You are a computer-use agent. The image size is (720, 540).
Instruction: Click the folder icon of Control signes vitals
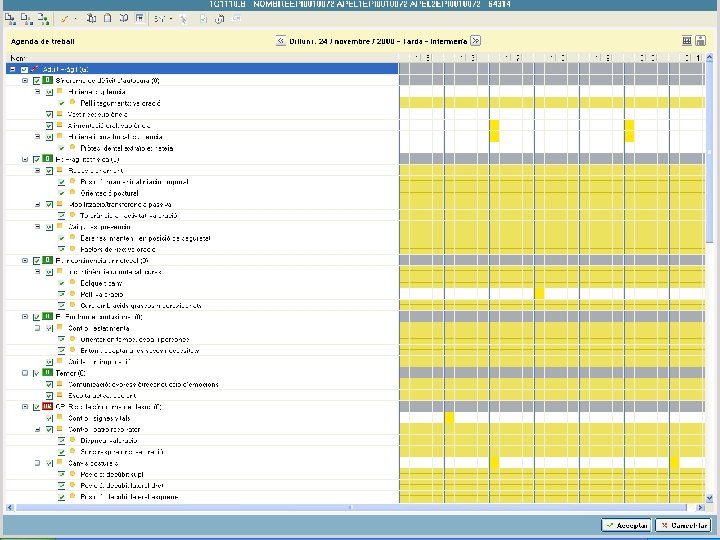60,417
